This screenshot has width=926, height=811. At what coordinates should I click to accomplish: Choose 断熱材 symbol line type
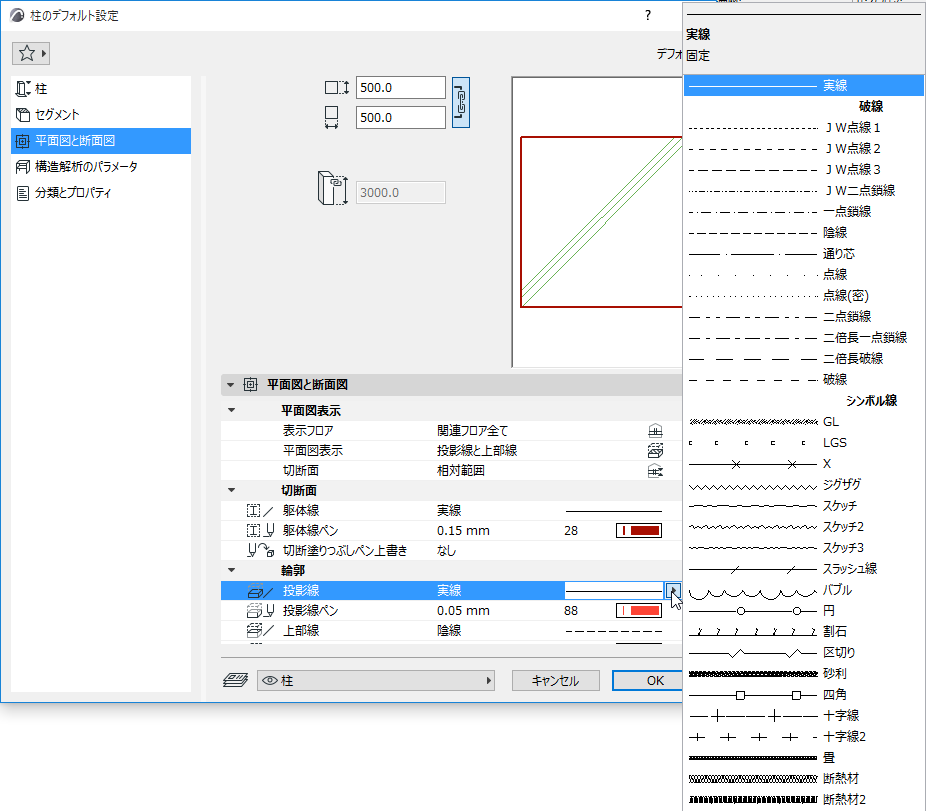click(803, 779)
